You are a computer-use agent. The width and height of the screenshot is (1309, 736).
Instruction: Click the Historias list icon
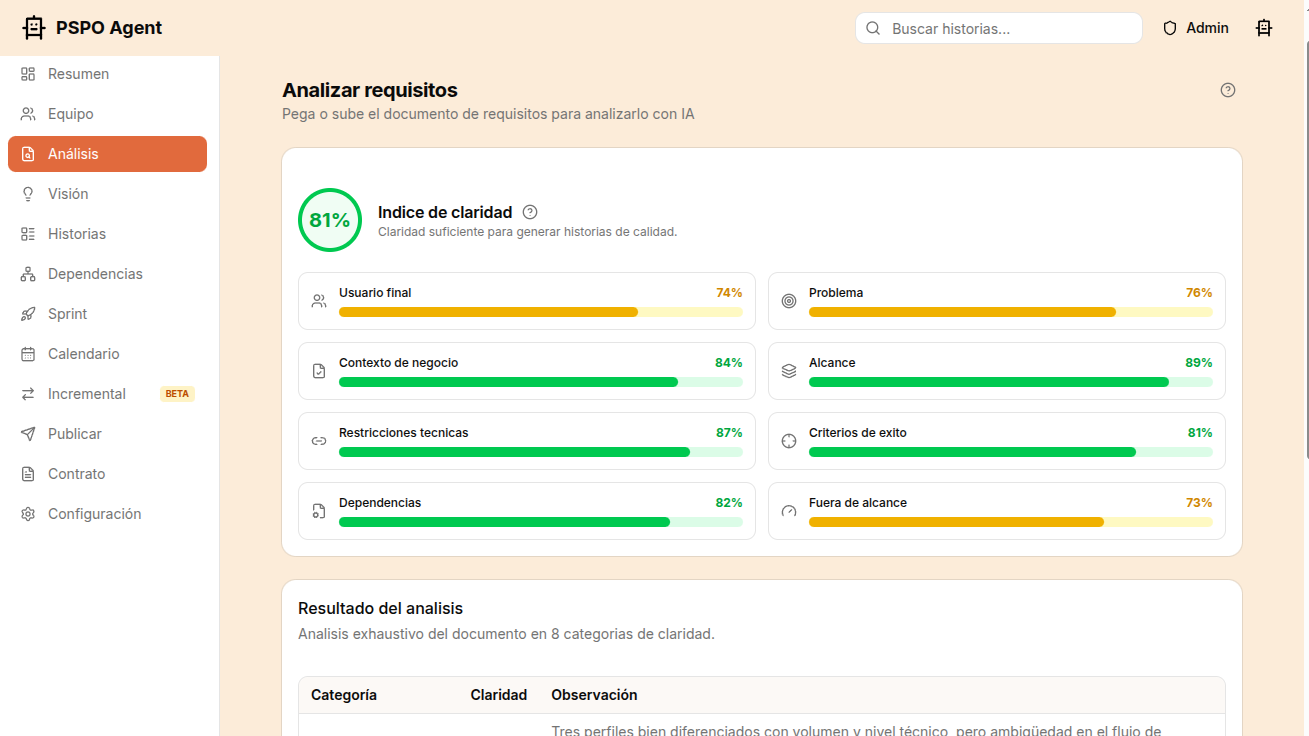(x=26, y=233)
